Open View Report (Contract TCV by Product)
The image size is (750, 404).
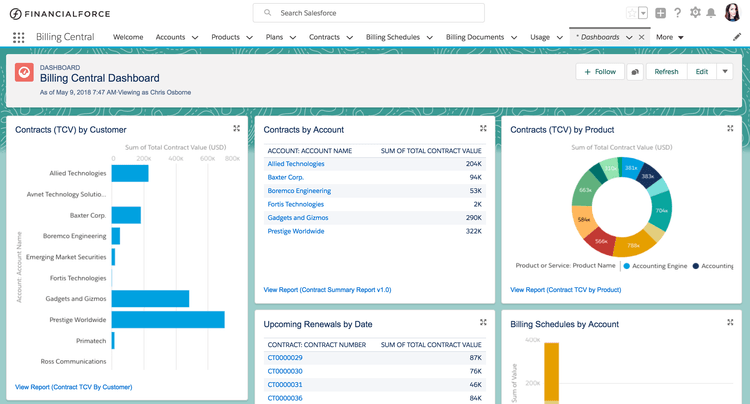[x=565, y=290]
